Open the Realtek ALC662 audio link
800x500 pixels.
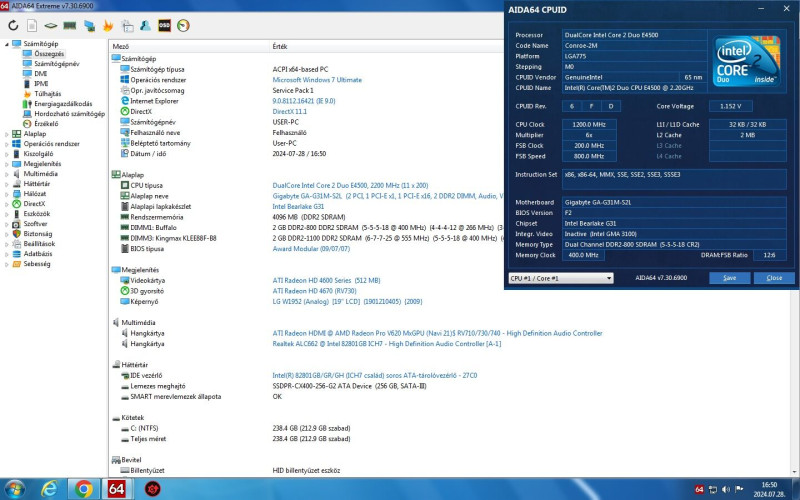tap(386, 344)
